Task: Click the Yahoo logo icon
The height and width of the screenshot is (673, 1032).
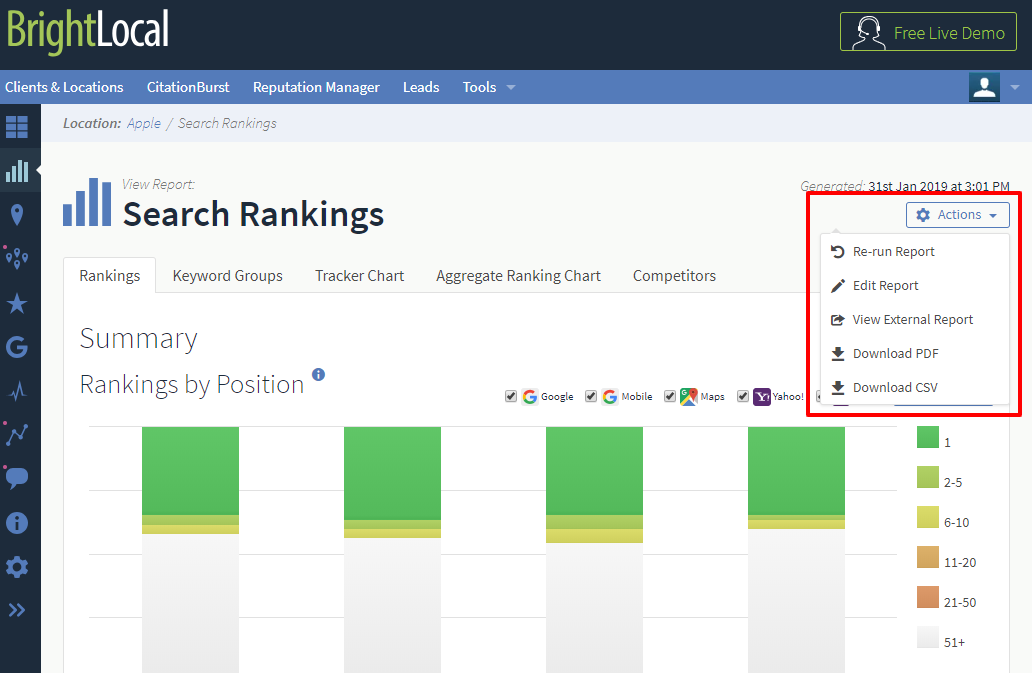Action: click(761, 397)
